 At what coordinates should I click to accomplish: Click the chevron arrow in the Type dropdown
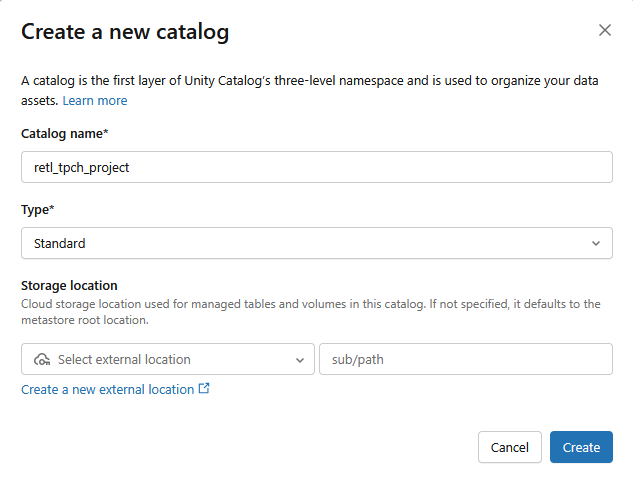[596, 243]
